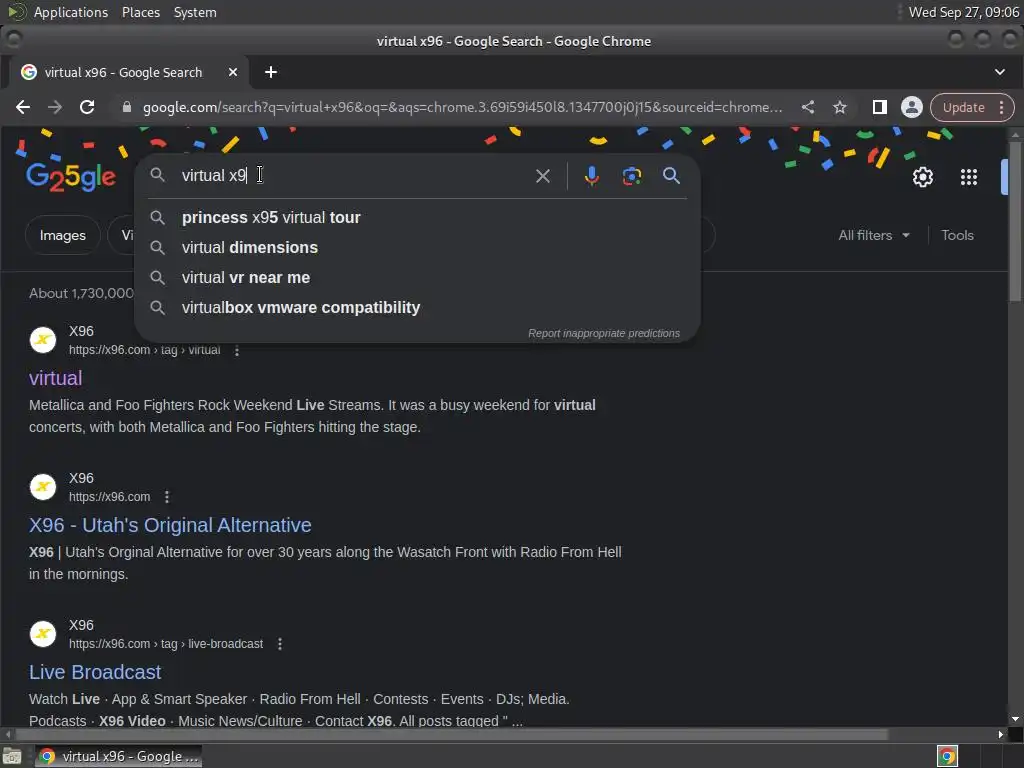Expand the All filters dropdown
Viewport: 1024px width, 768px height.
(874, 235)
